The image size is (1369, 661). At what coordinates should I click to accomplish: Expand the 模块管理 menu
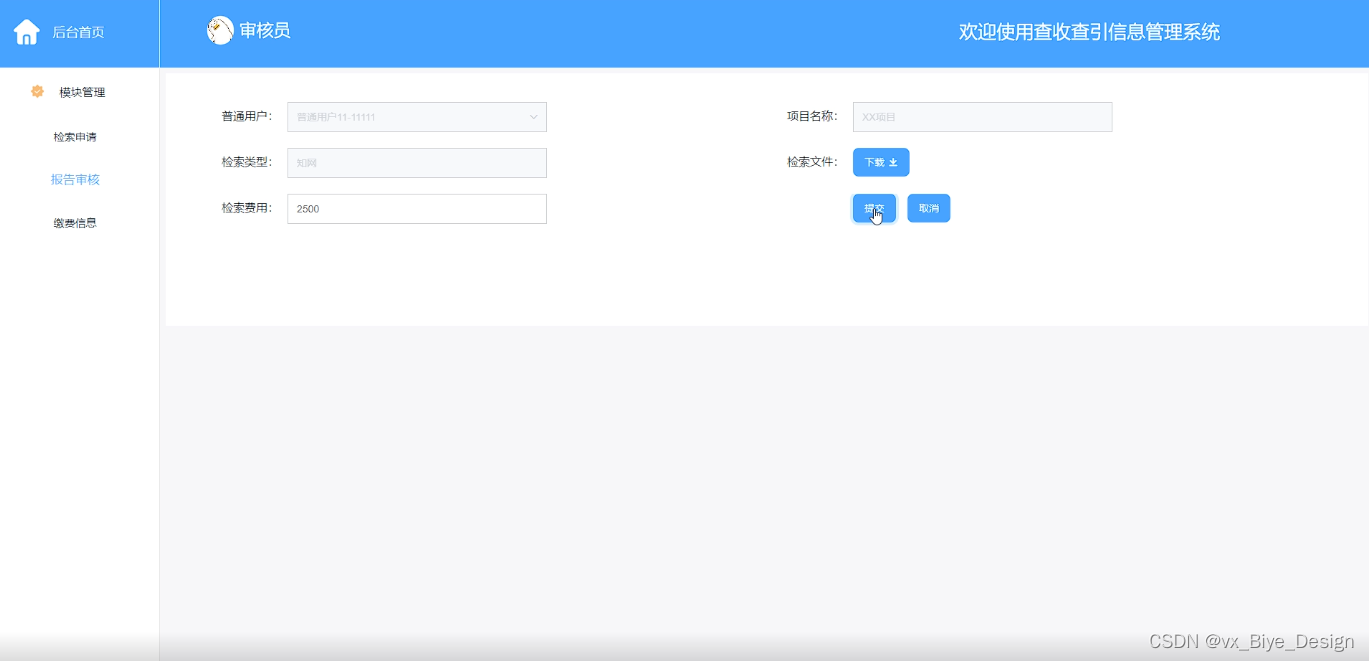click(x=80, y=92)
